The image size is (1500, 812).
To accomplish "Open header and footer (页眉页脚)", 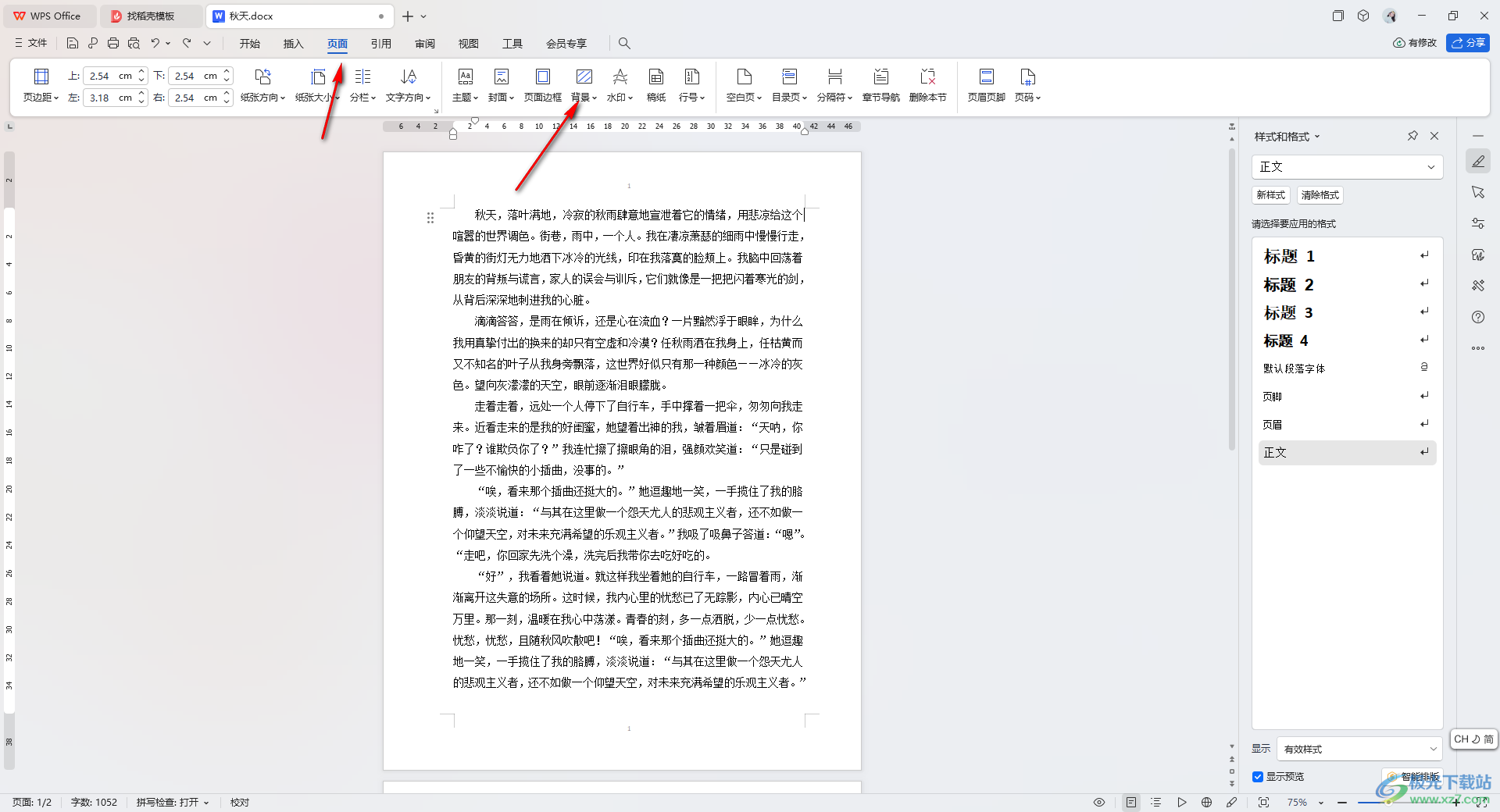I will (x=986, y=85).
